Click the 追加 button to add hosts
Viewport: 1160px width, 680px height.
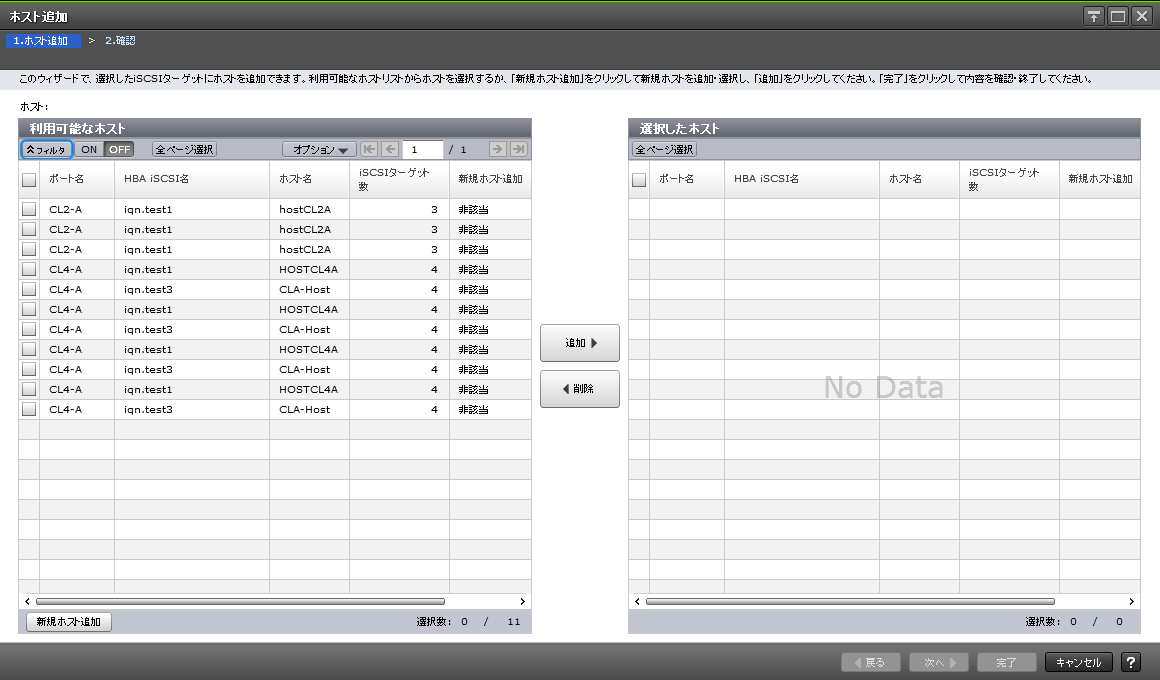579,342
